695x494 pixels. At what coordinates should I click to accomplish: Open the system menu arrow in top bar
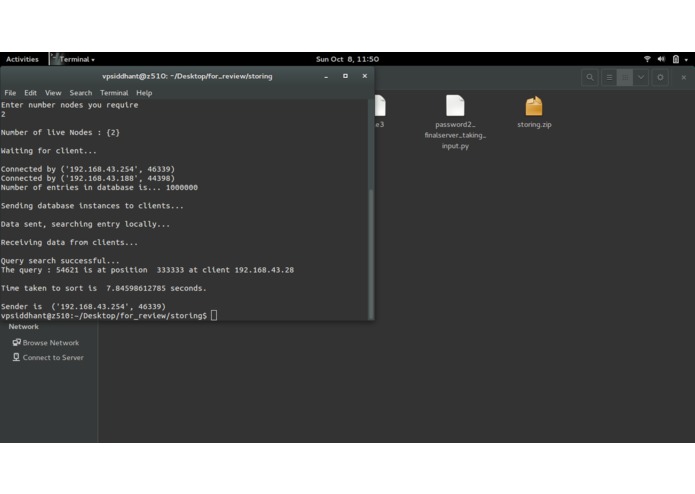686,59
